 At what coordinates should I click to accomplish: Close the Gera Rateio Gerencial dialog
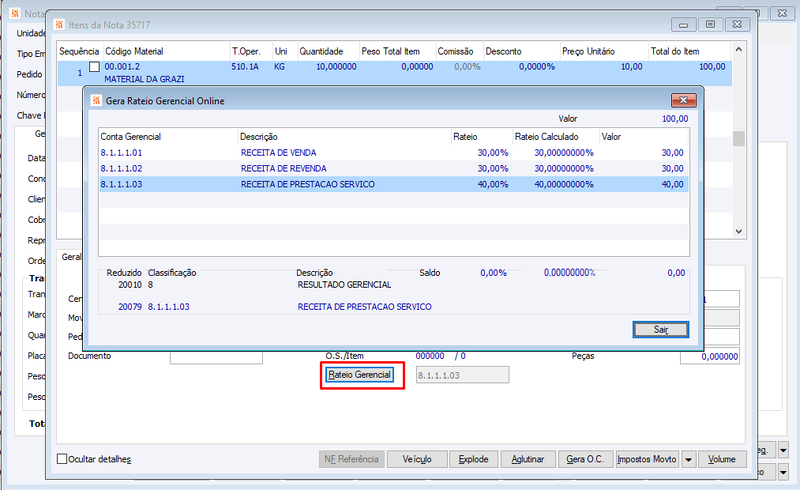[x=684, y=100]
